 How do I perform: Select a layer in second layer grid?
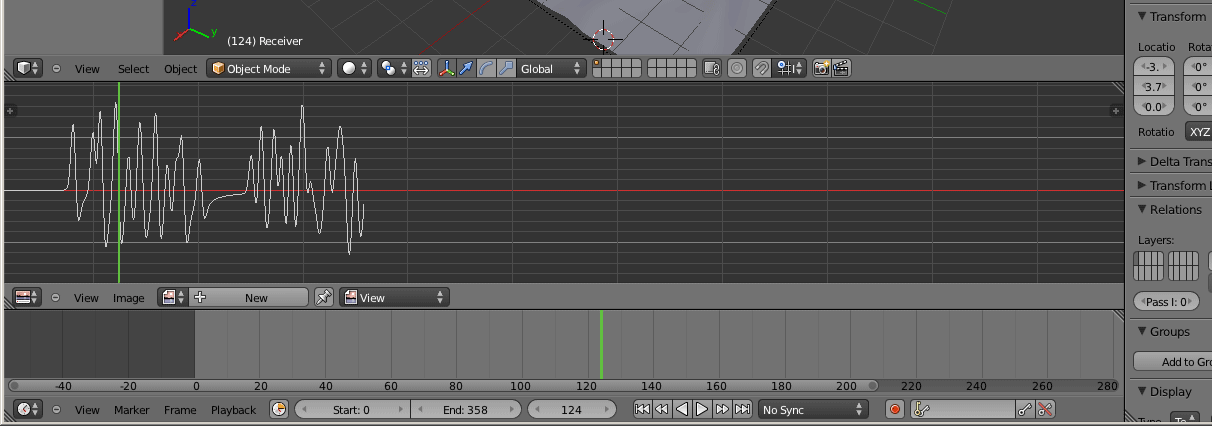point(671,69)
